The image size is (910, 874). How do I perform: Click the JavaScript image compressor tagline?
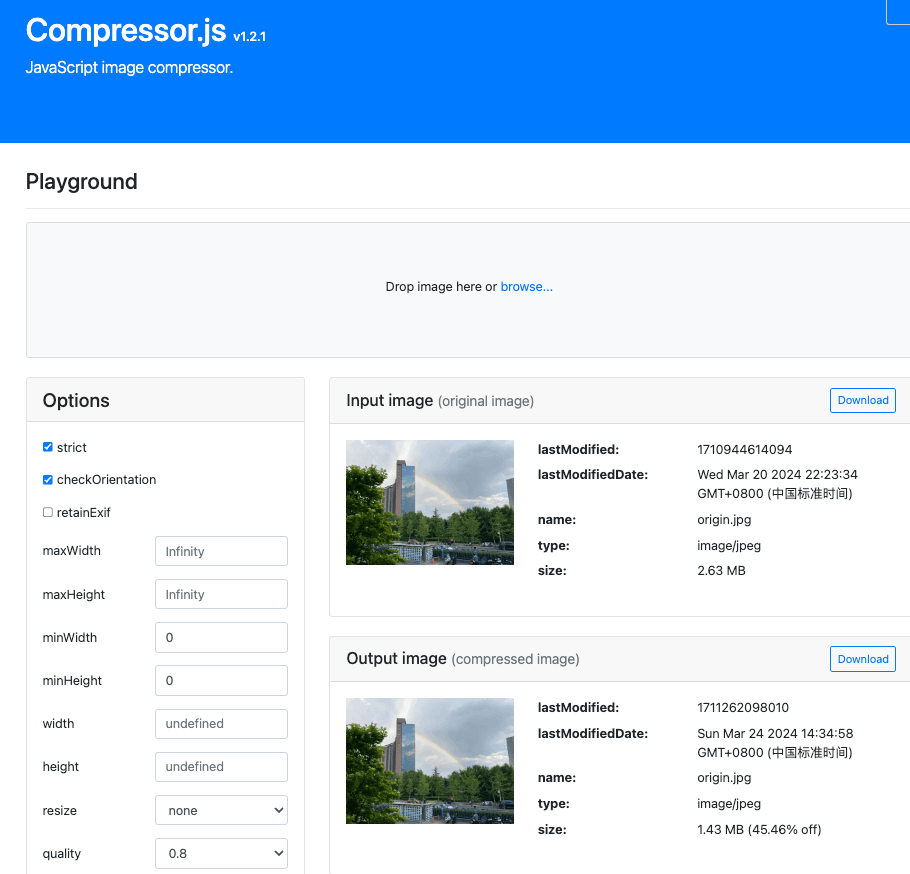tap(129, 68)
